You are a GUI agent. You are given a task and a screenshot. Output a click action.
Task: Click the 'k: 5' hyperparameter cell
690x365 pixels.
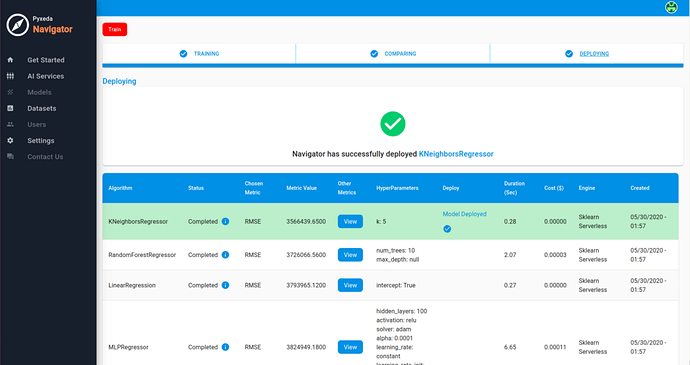(x=381, y=221)
